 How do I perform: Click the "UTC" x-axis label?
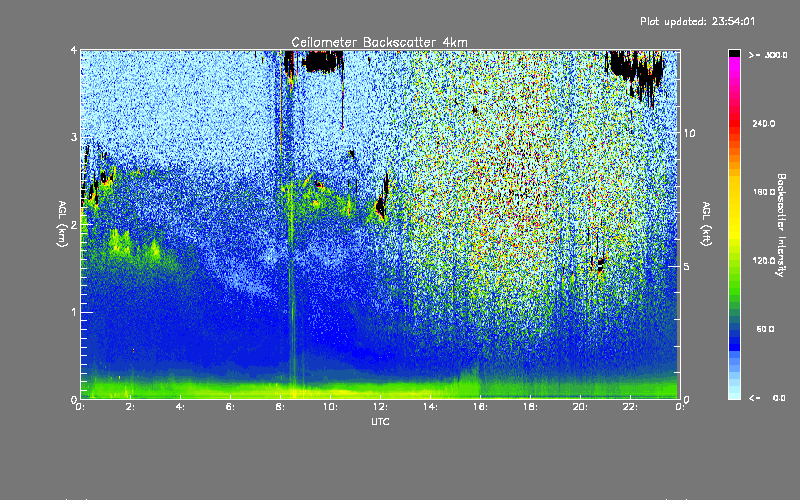point(380,421)
